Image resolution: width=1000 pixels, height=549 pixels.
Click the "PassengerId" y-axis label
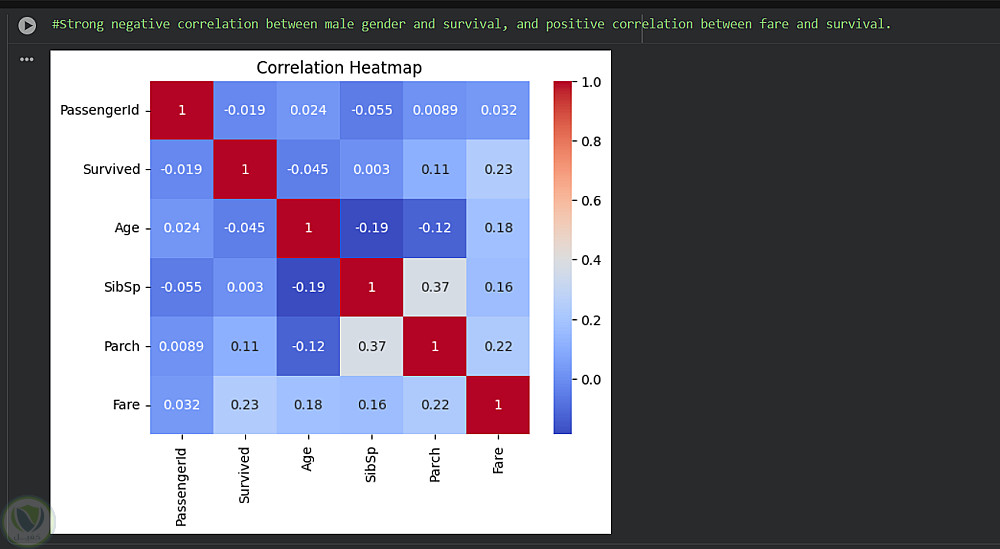tap(100, 110)
